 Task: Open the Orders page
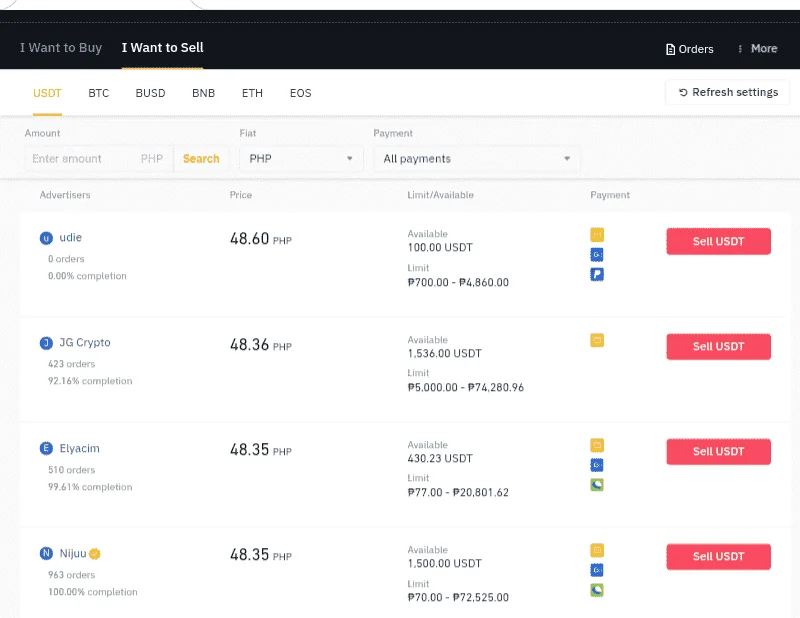point(689,49)
